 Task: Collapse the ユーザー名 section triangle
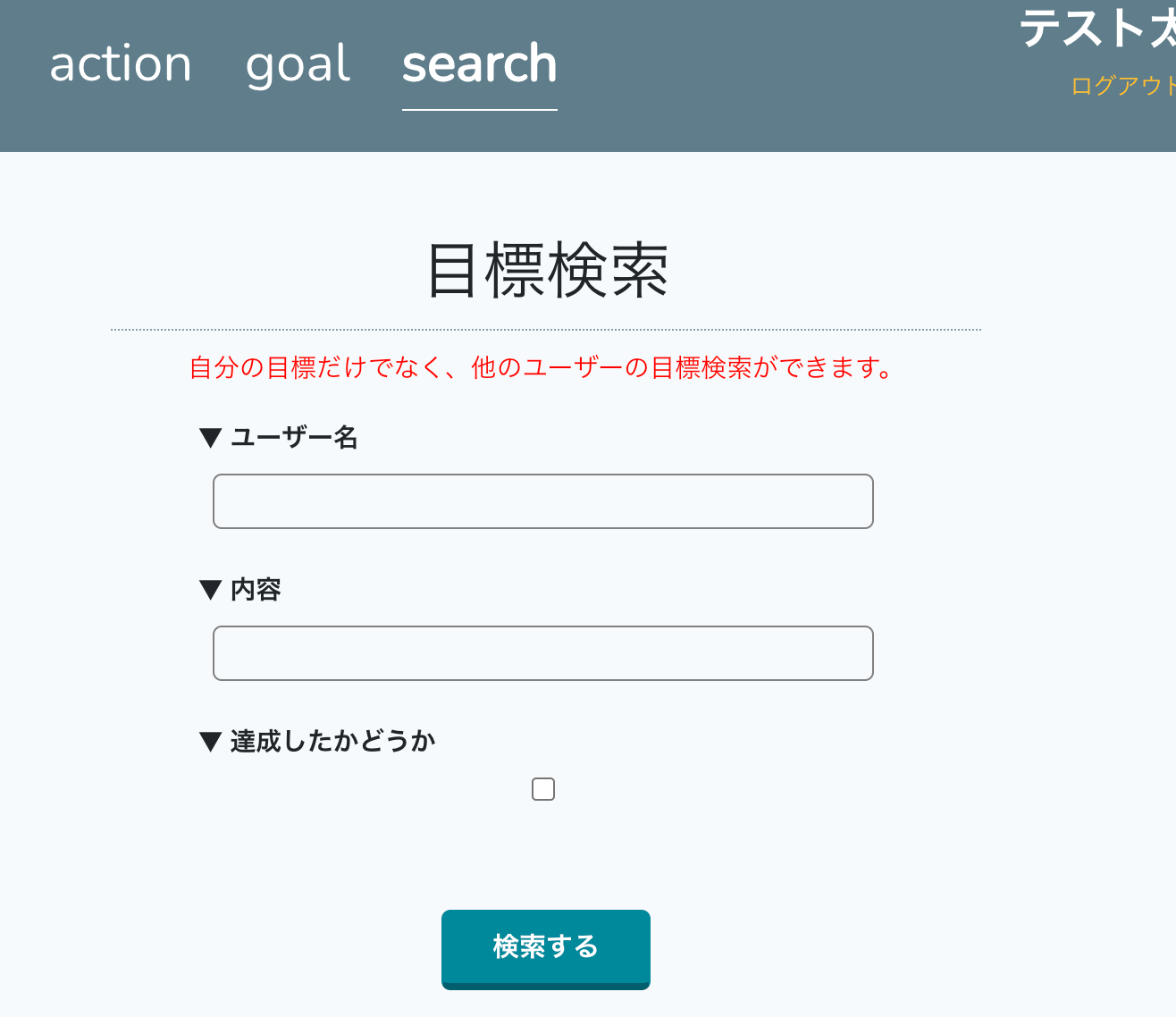coord(209,437)
